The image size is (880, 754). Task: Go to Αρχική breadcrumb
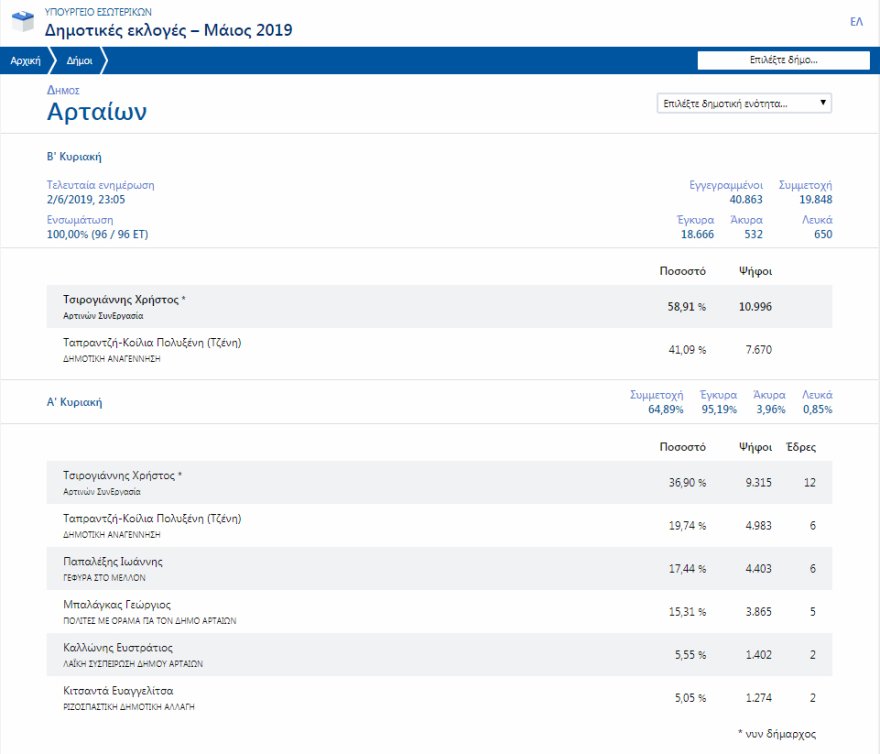coord(25,60)
